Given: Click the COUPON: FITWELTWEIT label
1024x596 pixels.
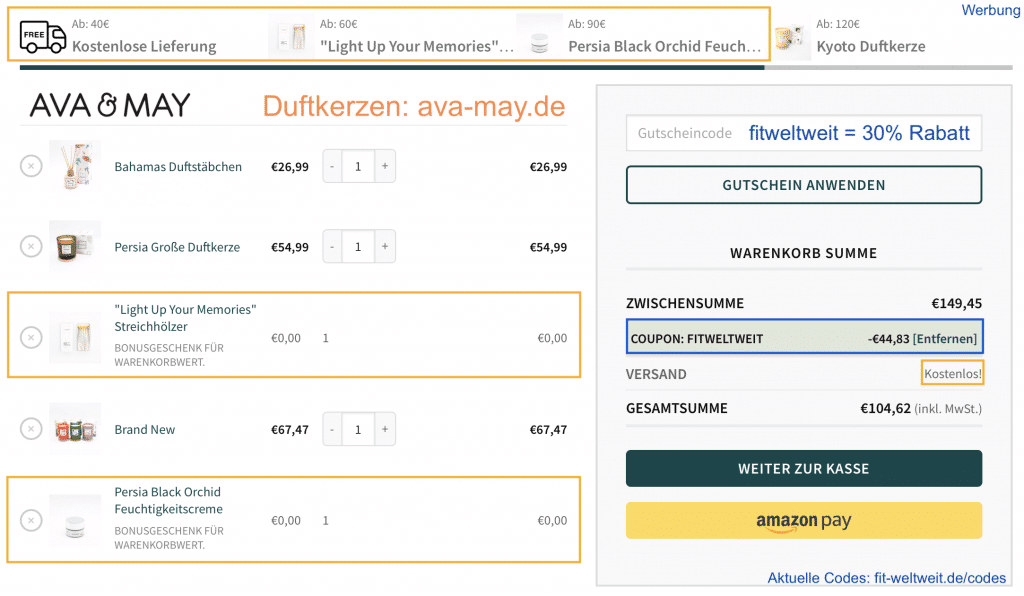Looking at the screenshot, I should pyautogui.click(x=696, y=339).
